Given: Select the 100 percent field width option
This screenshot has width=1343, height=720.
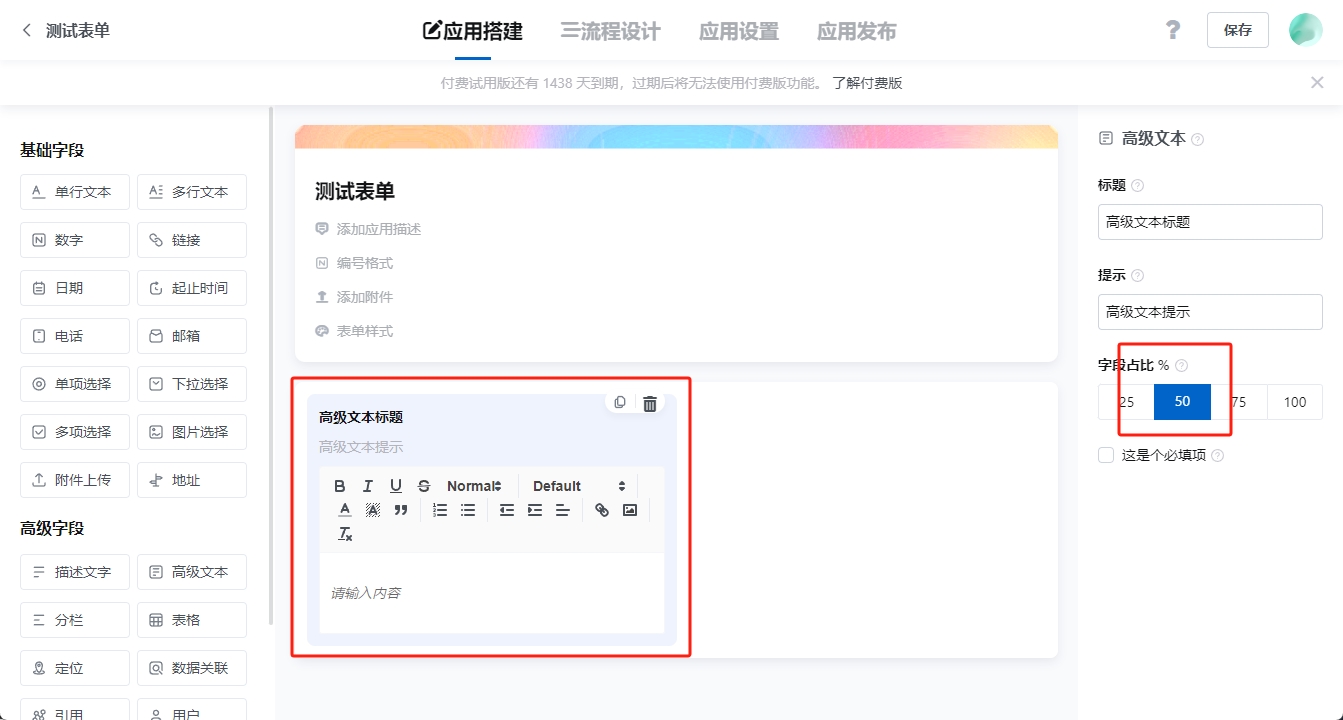Looking at the screenshot, I should tap(1294, 402).
